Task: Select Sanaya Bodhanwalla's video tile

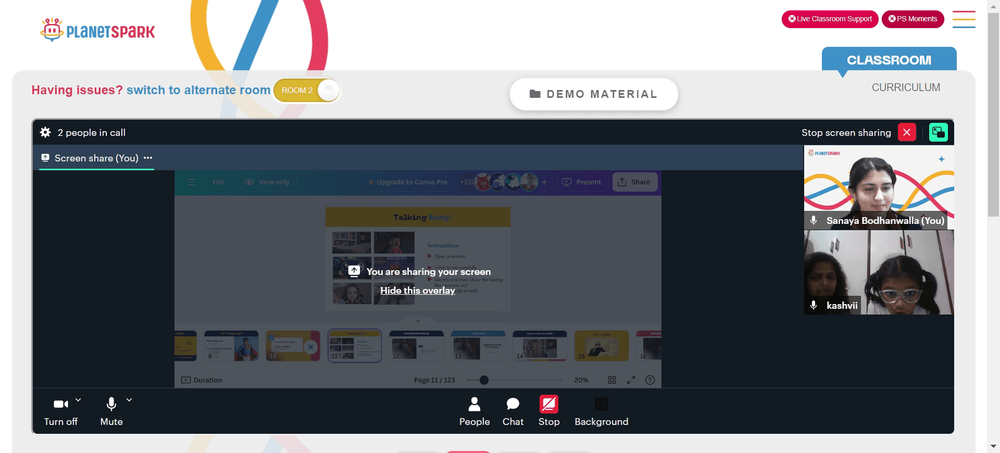Action: click(879, 188)
